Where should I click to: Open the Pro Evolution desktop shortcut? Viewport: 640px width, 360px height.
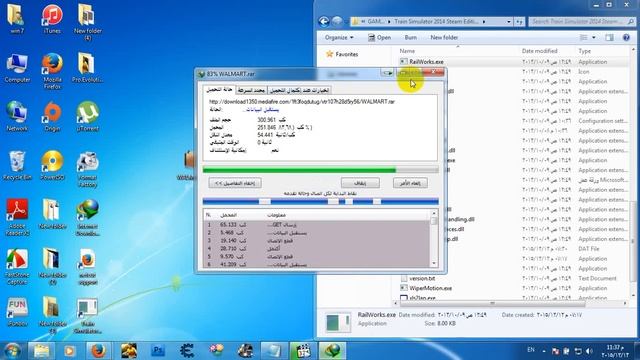click(x=87, y=68)
